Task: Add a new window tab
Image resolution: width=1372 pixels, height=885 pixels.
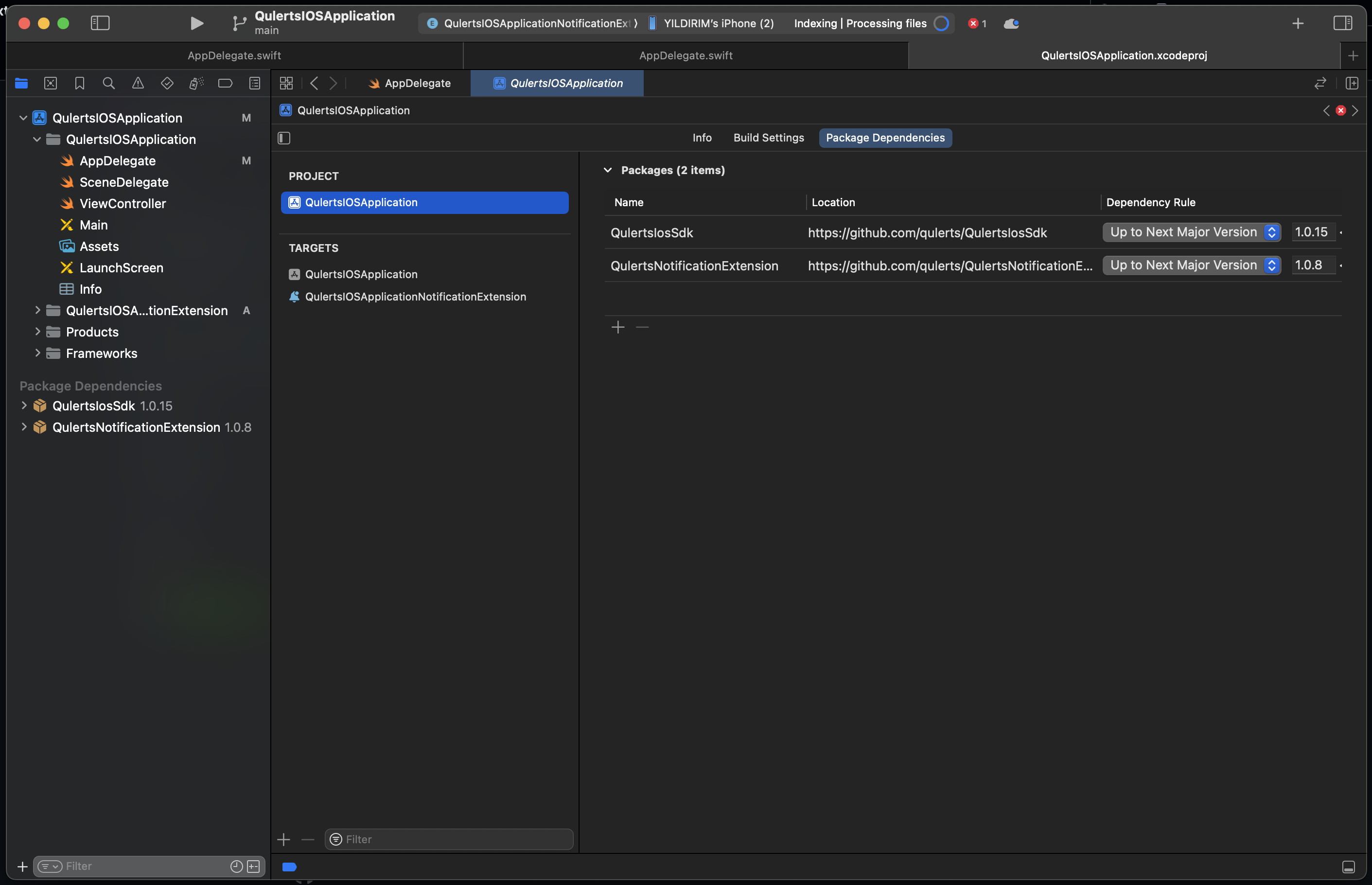Action: pos(1353,56)
